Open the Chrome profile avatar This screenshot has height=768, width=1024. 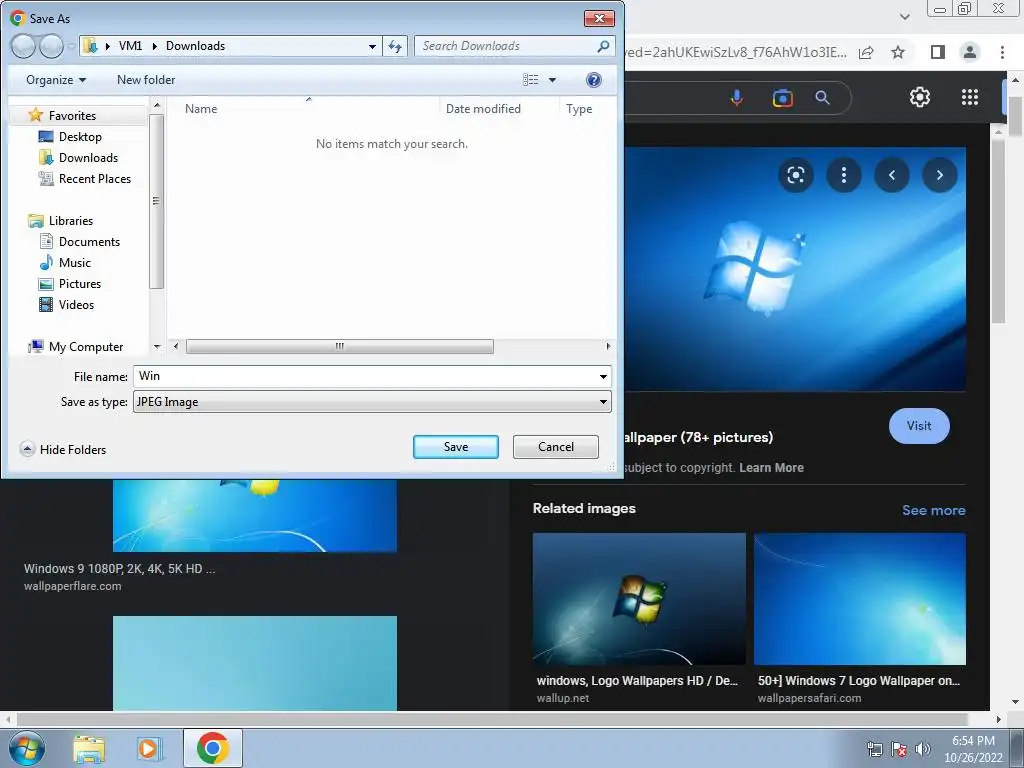point(970,52)
